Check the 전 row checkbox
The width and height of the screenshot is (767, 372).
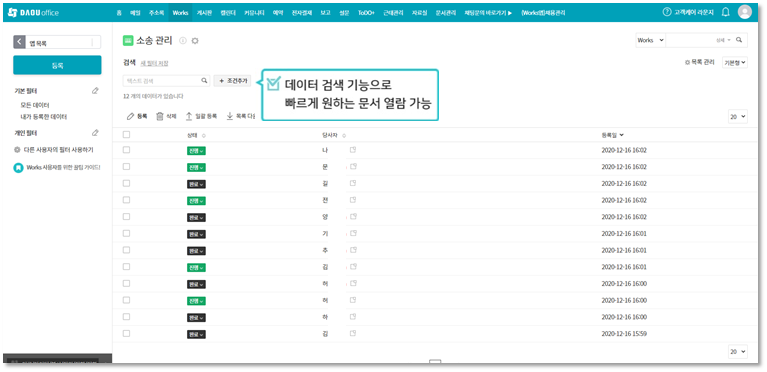tap(126, 200)
